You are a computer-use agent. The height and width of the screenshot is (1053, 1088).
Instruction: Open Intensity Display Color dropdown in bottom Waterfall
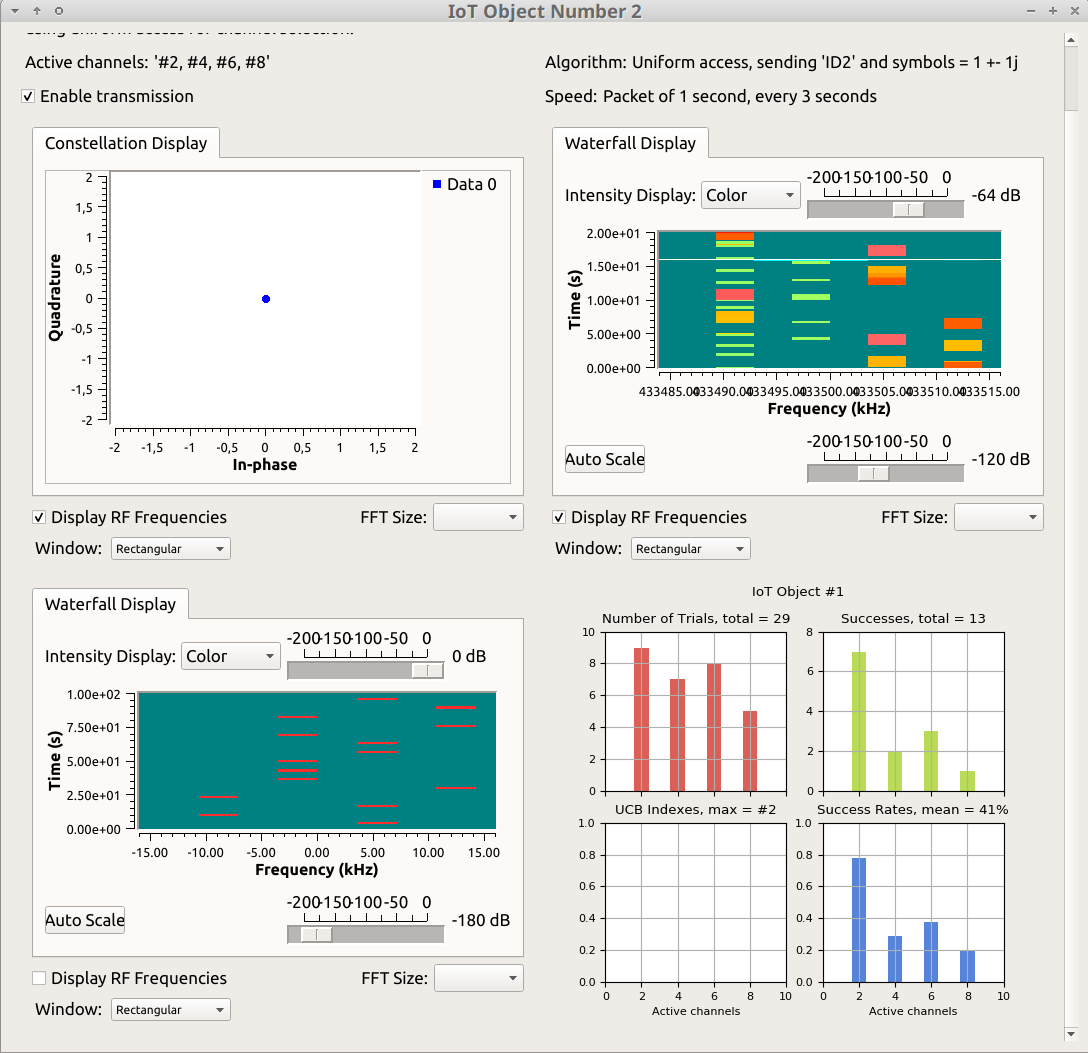230,656
